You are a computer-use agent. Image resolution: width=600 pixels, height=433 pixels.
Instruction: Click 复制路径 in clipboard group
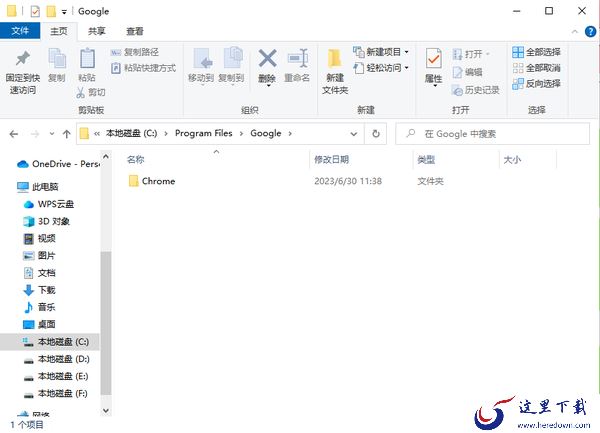(x=134, y=52)
